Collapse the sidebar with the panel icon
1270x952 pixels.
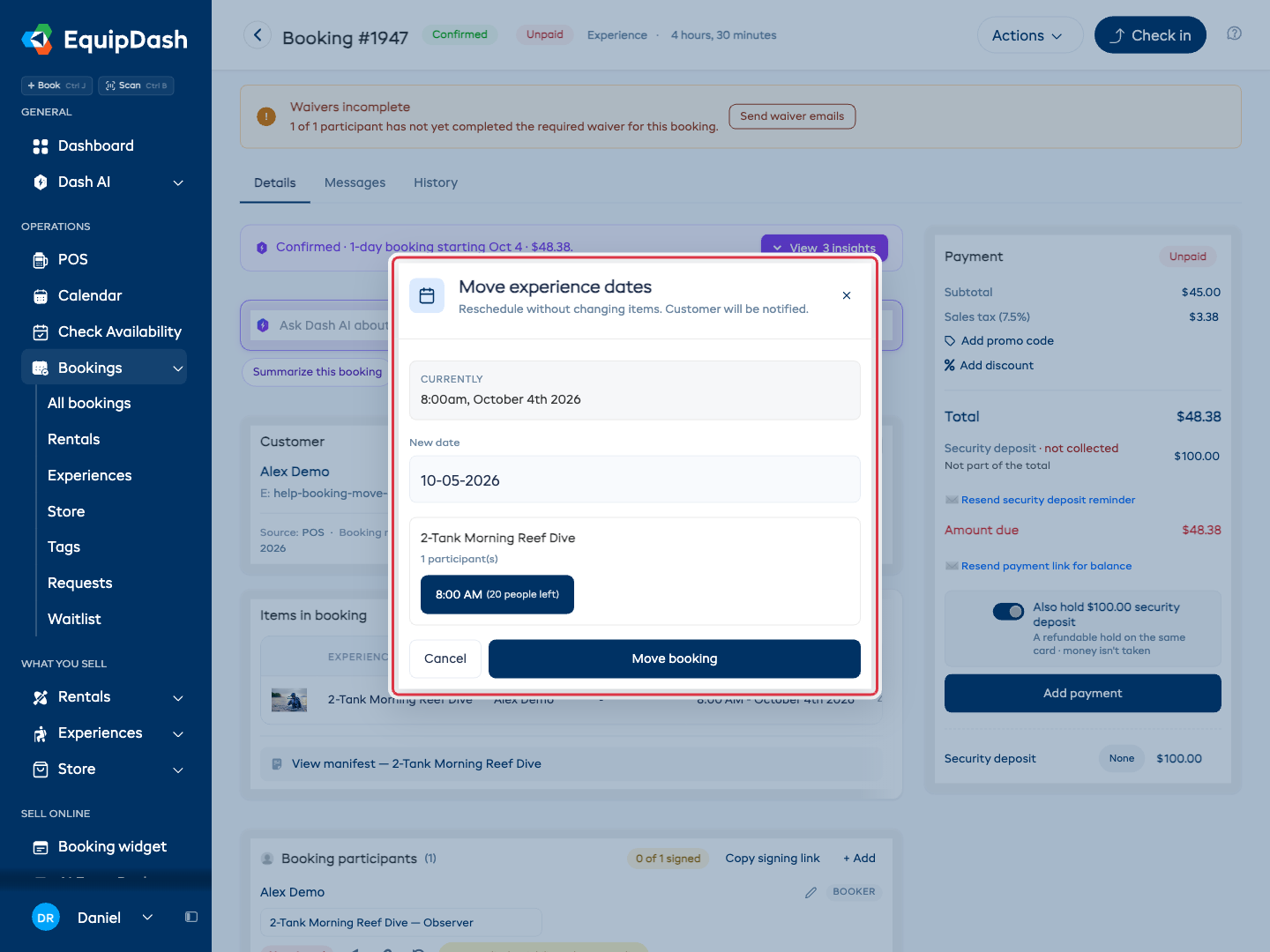pyautogui.click(x=191, y=917)
